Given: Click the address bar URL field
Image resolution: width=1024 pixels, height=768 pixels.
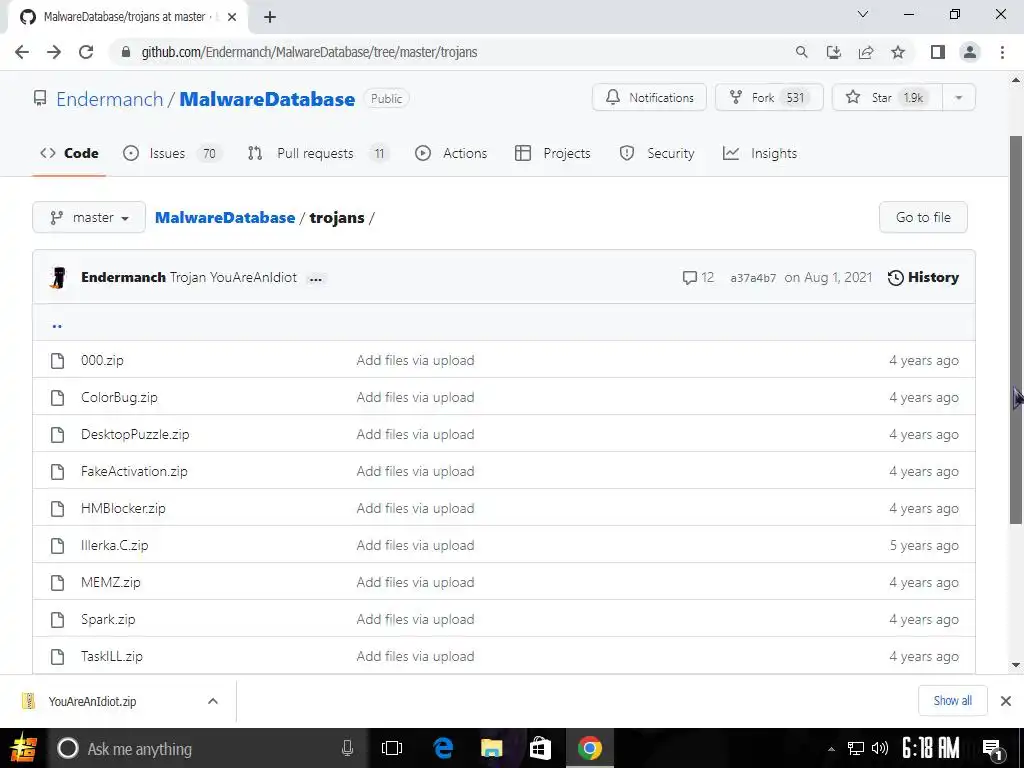Looking at the screenshot, I should pos(451,52).
